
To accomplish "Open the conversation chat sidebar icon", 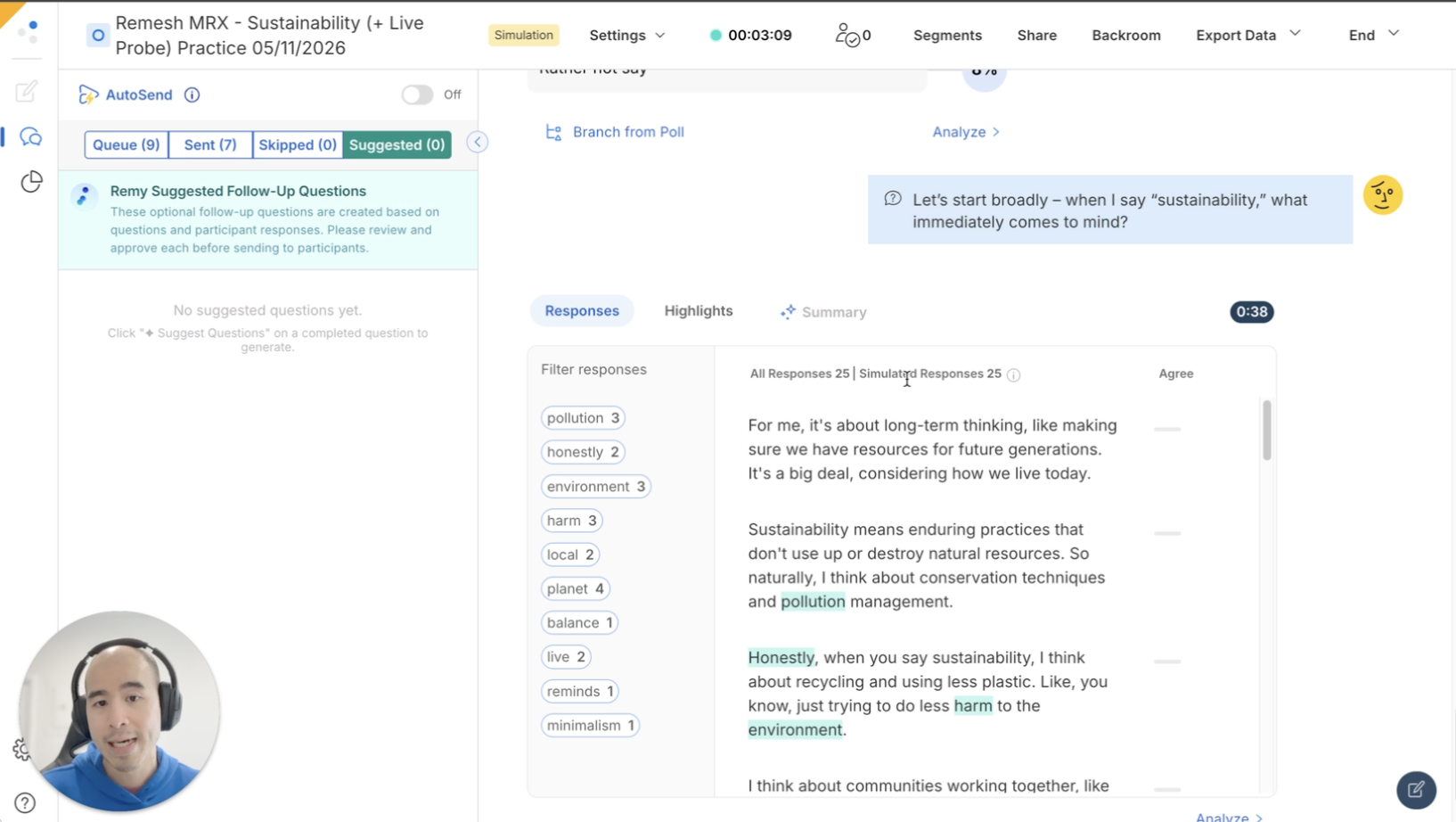I will coord(31,137).
